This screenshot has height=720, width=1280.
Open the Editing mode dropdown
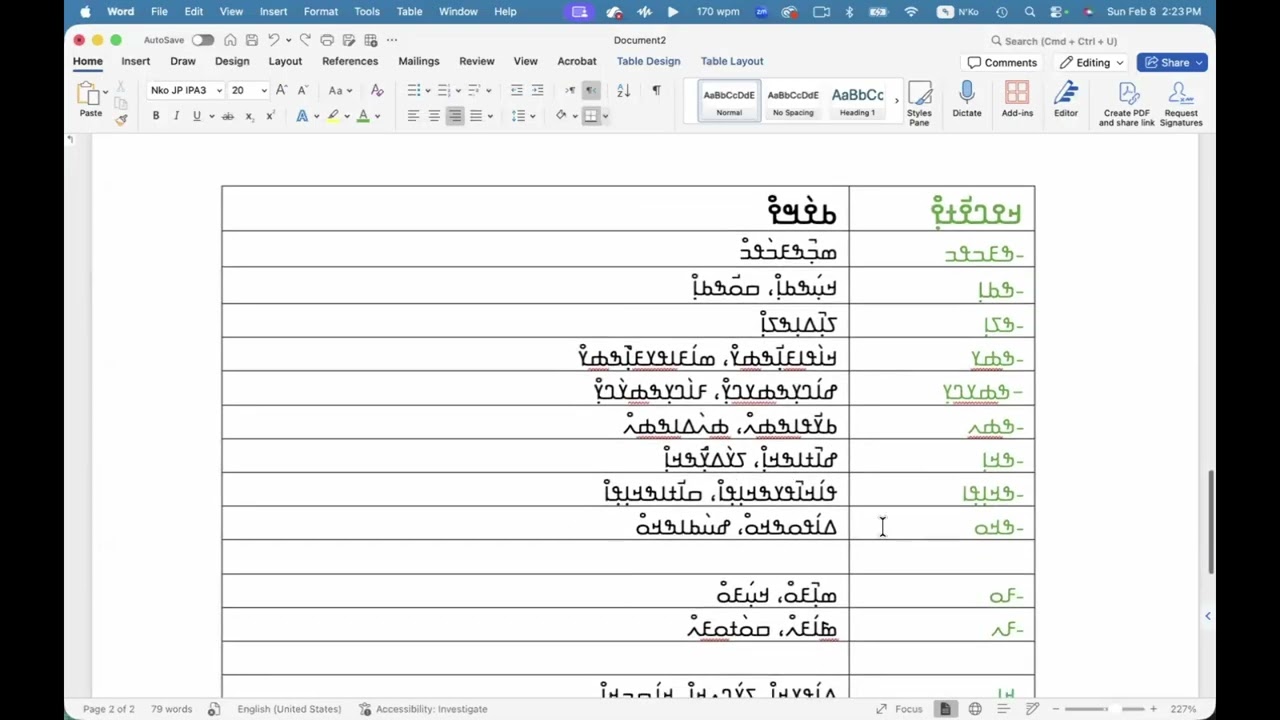tap(1092, 63)
